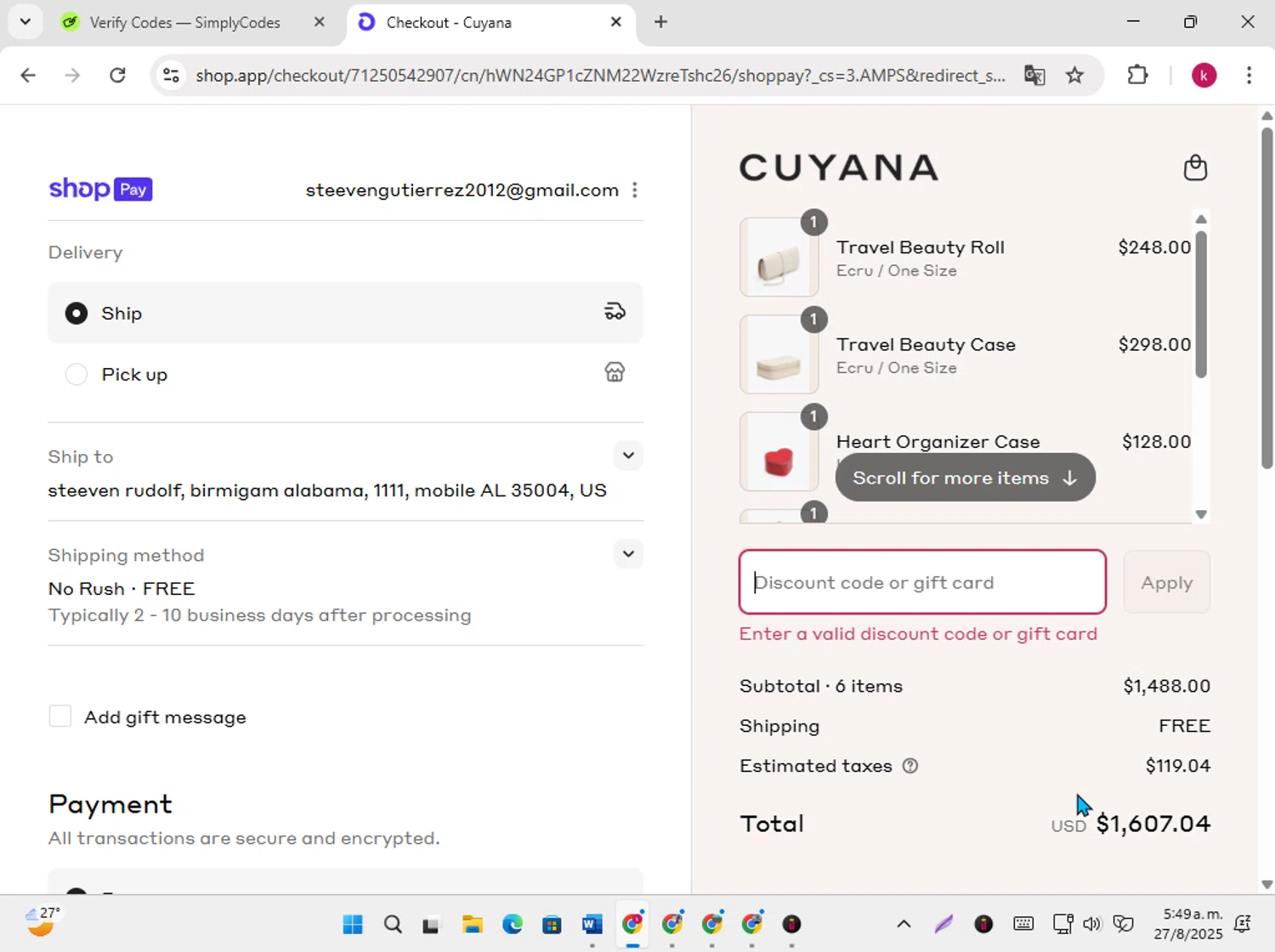Open the browser extensions puzzle icon
Image resolution: width=1275 pixels, height=952 pixels.
tap(1137, 76)
